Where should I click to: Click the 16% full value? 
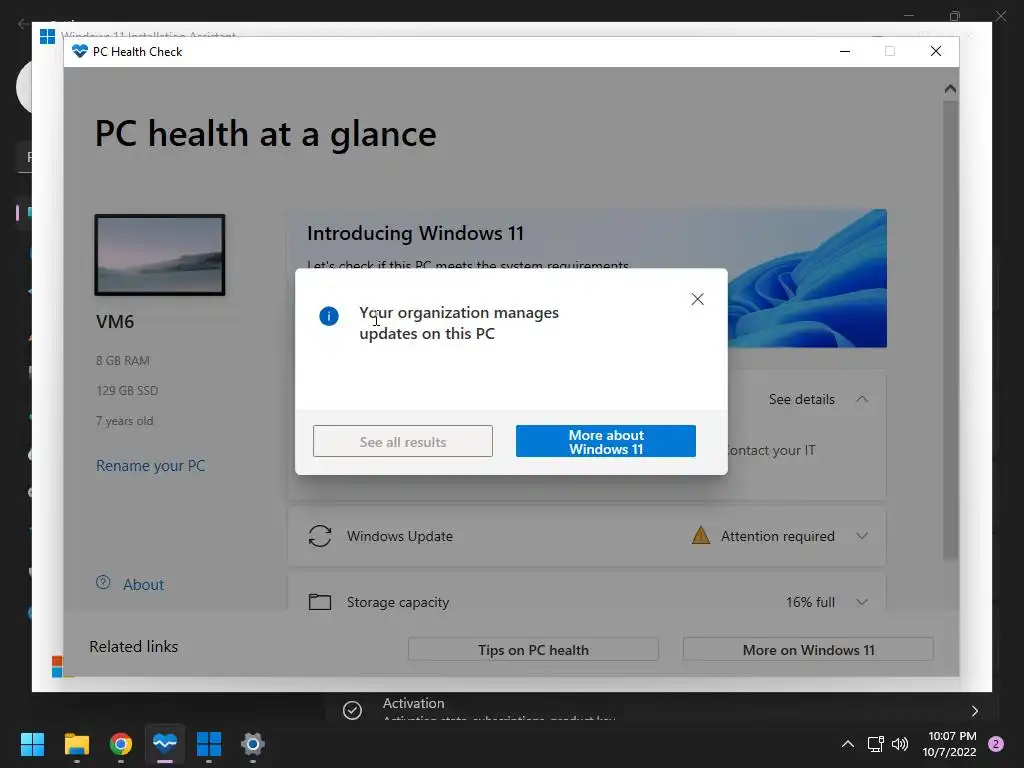[x=810, y=602]
